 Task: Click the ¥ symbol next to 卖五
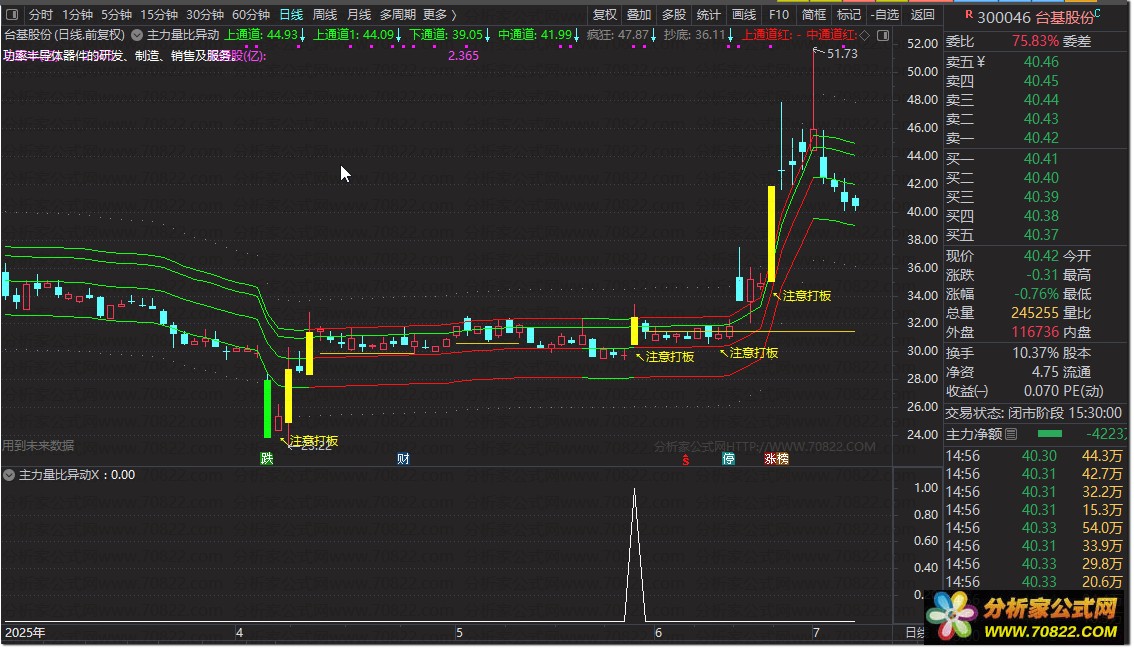click(x=981, y=62)
